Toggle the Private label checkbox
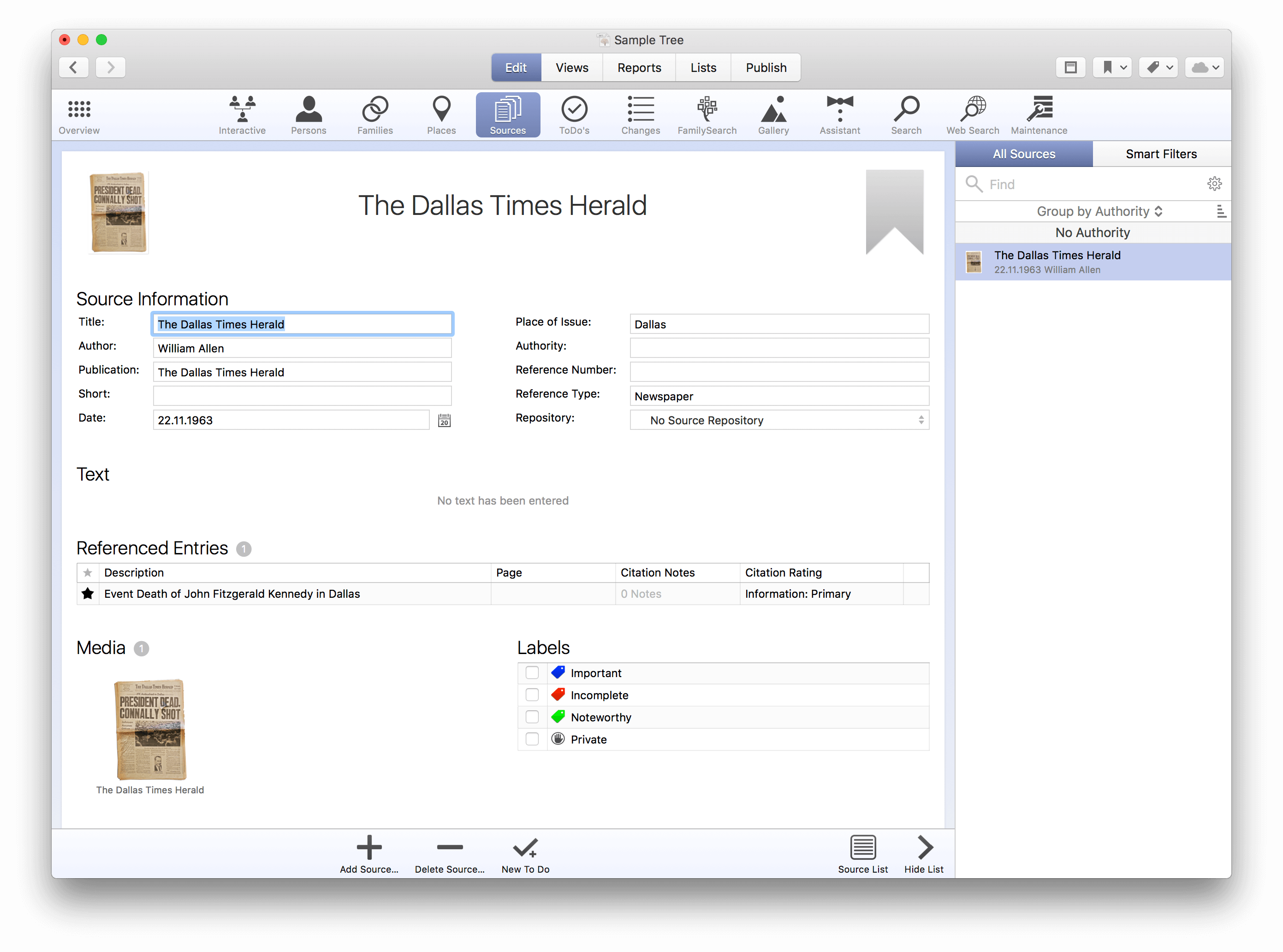 click(x=532, y=739)
